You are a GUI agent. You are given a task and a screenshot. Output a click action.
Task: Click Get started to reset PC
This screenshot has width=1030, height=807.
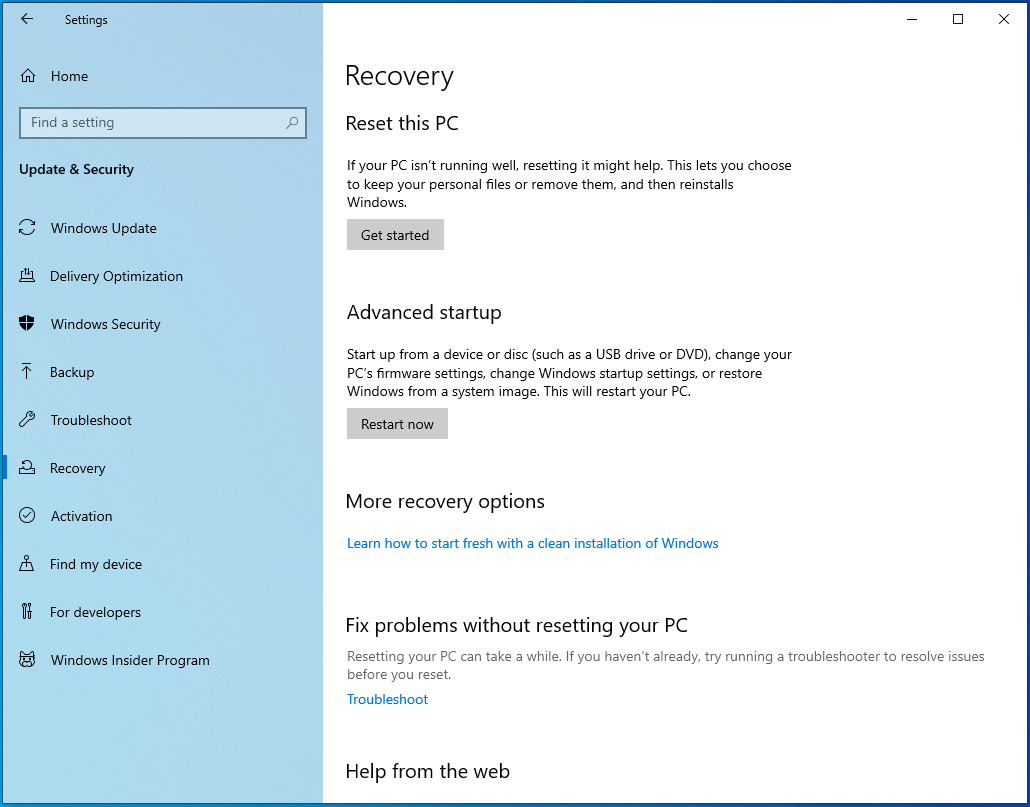(x=395, y=234)
